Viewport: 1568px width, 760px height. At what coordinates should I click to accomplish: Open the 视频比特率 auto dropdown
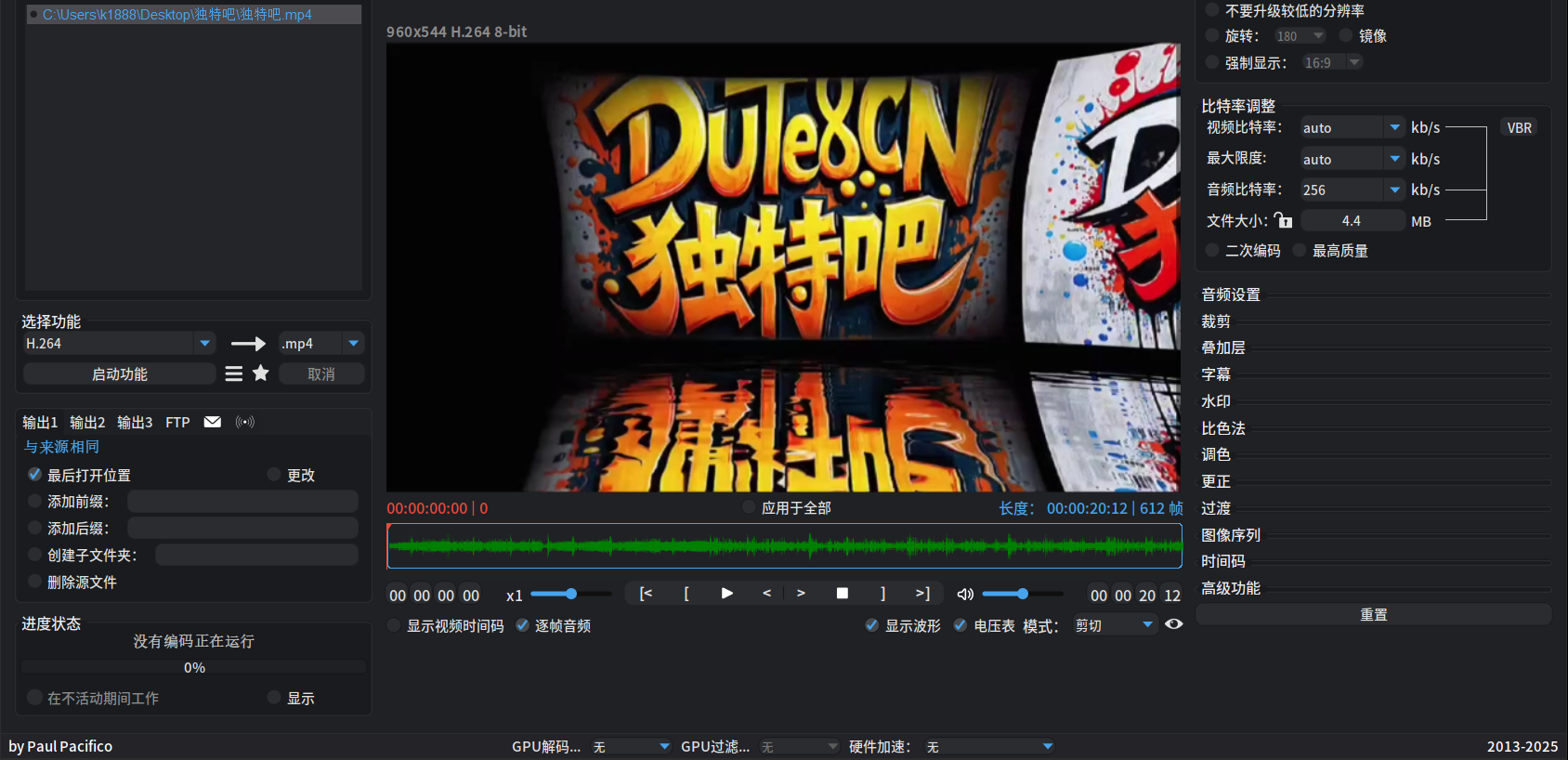pyautogui.click(x=1352, y=127)
